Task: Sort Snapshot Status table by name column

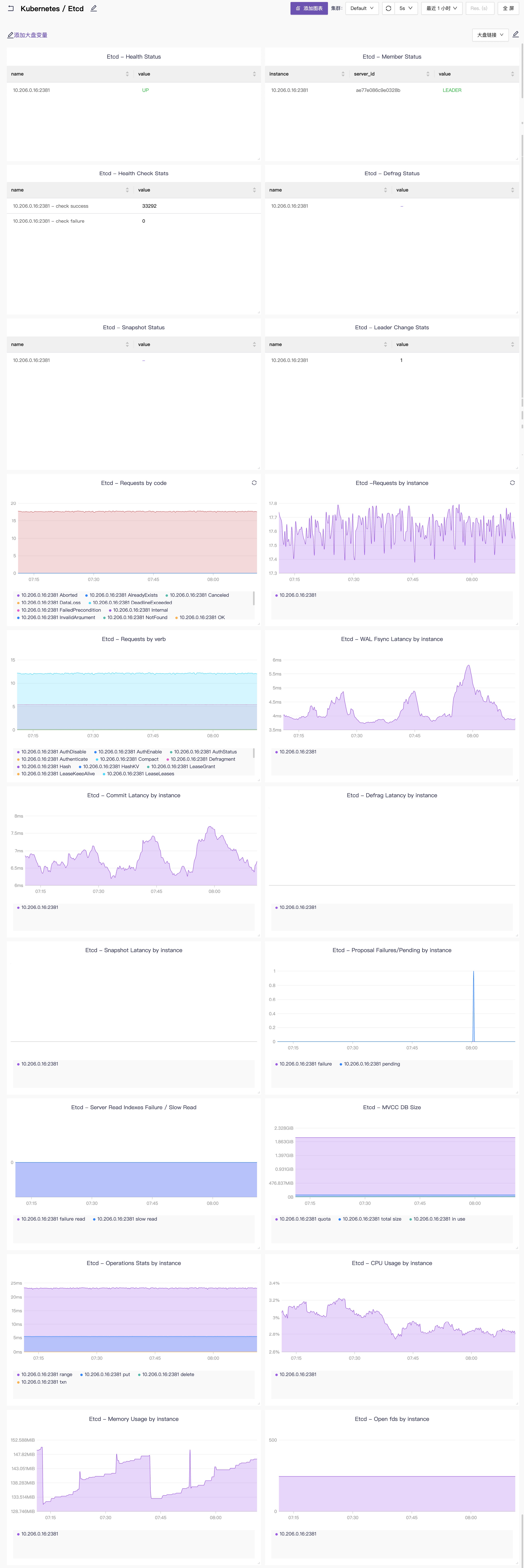Action: pyautogui.click(x=127, y=345)
